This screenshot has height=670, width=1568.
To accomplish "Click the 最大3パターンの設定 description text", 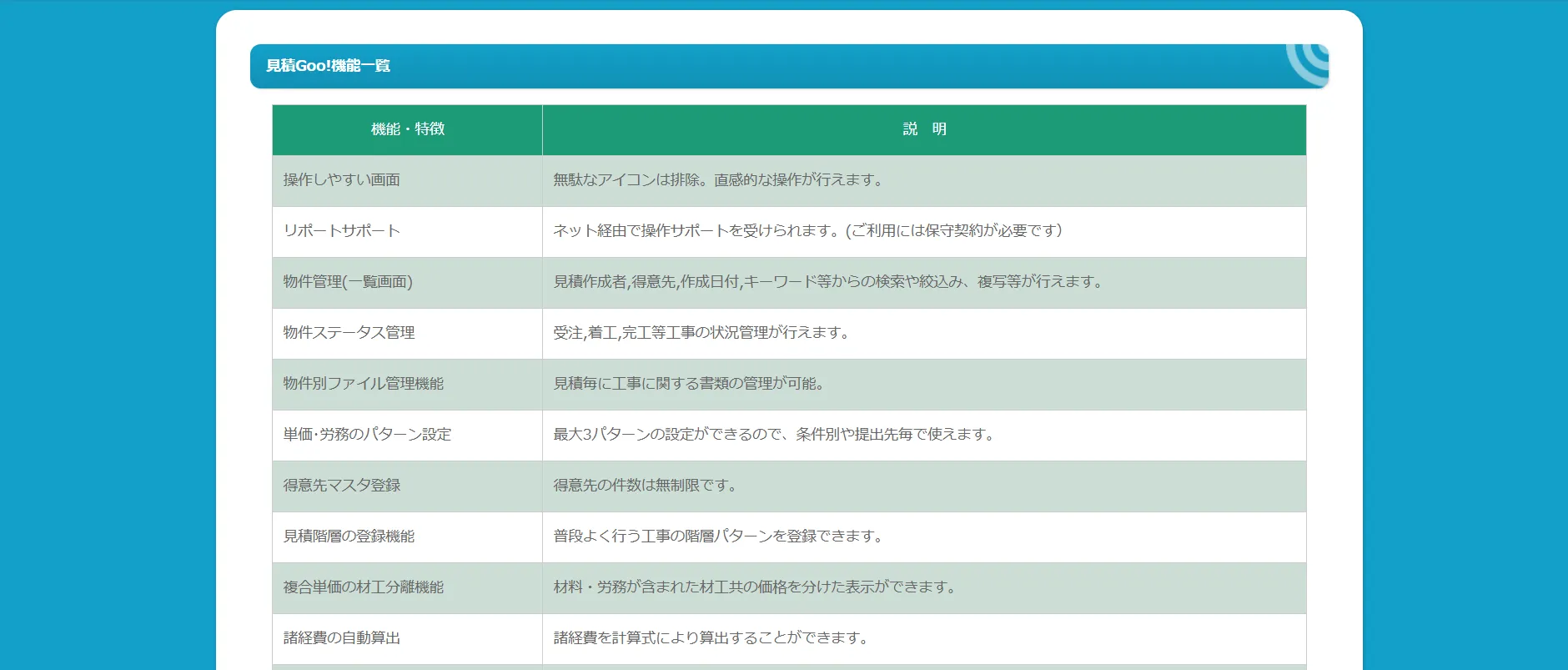I will tap(776, 435).
